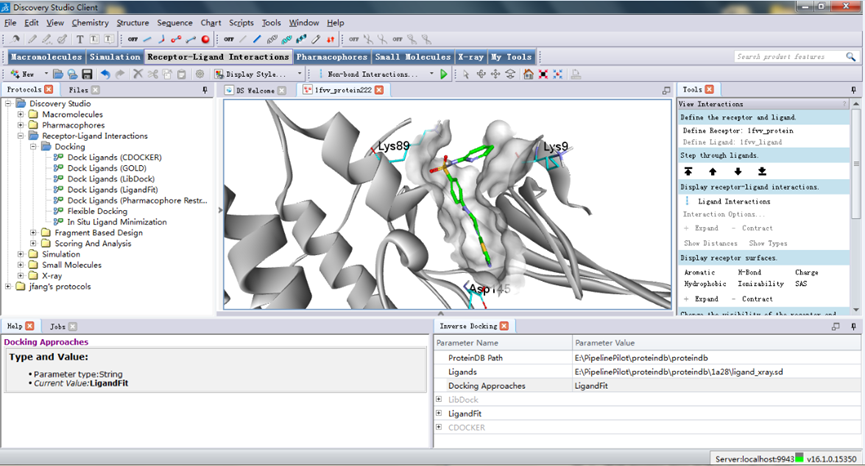Viewport: 865px width, 466px height.
Task: Click the delete X icon in toolbar
Action: point(138,74)
